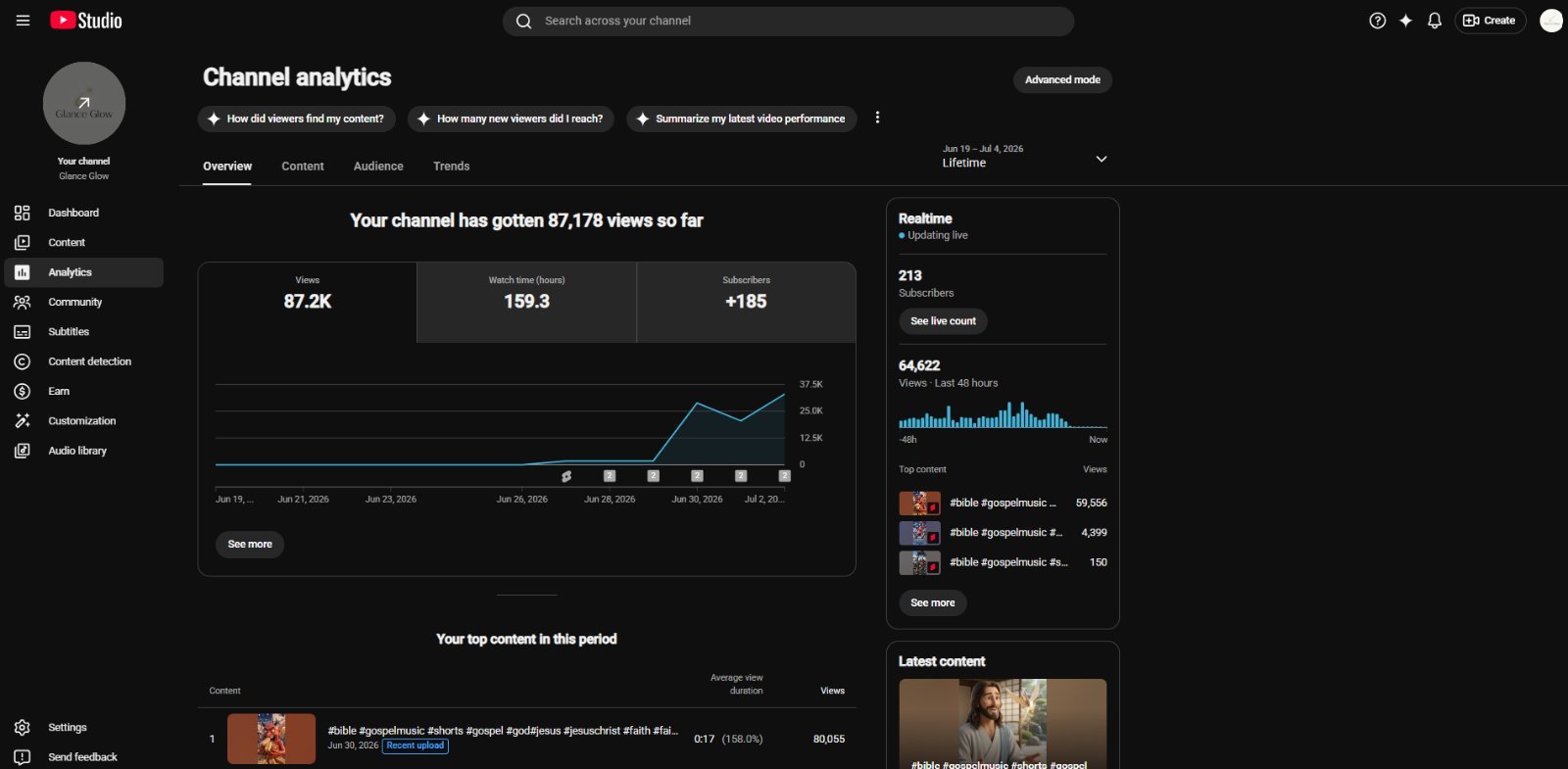
Task: Click the top content video title link
Action: (x=503, y=731)
